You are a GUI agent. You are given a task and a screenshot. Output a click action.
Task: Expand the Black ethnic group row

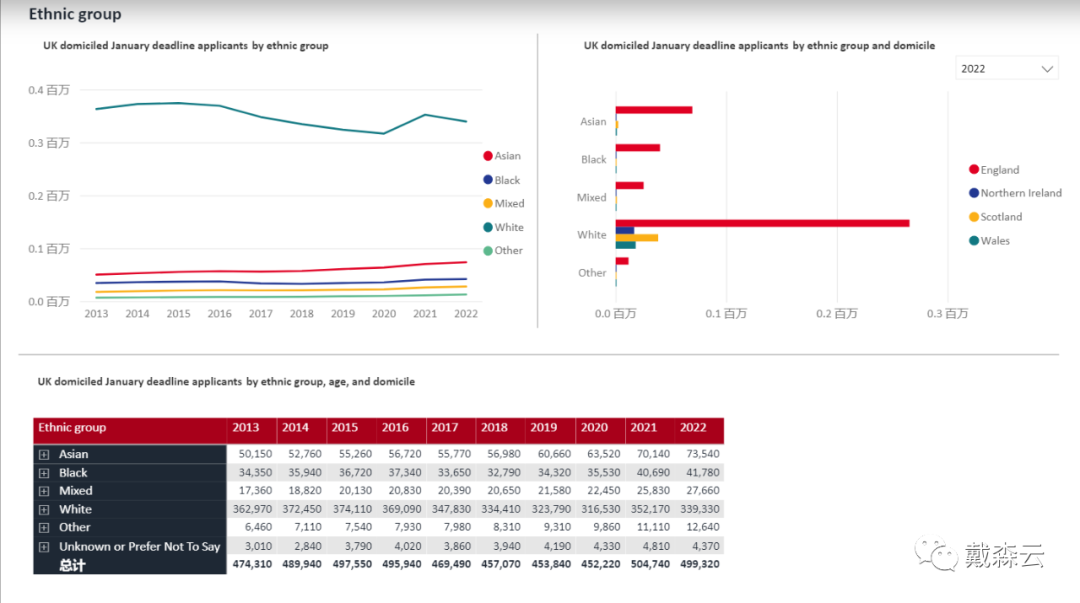pos(44,473)
